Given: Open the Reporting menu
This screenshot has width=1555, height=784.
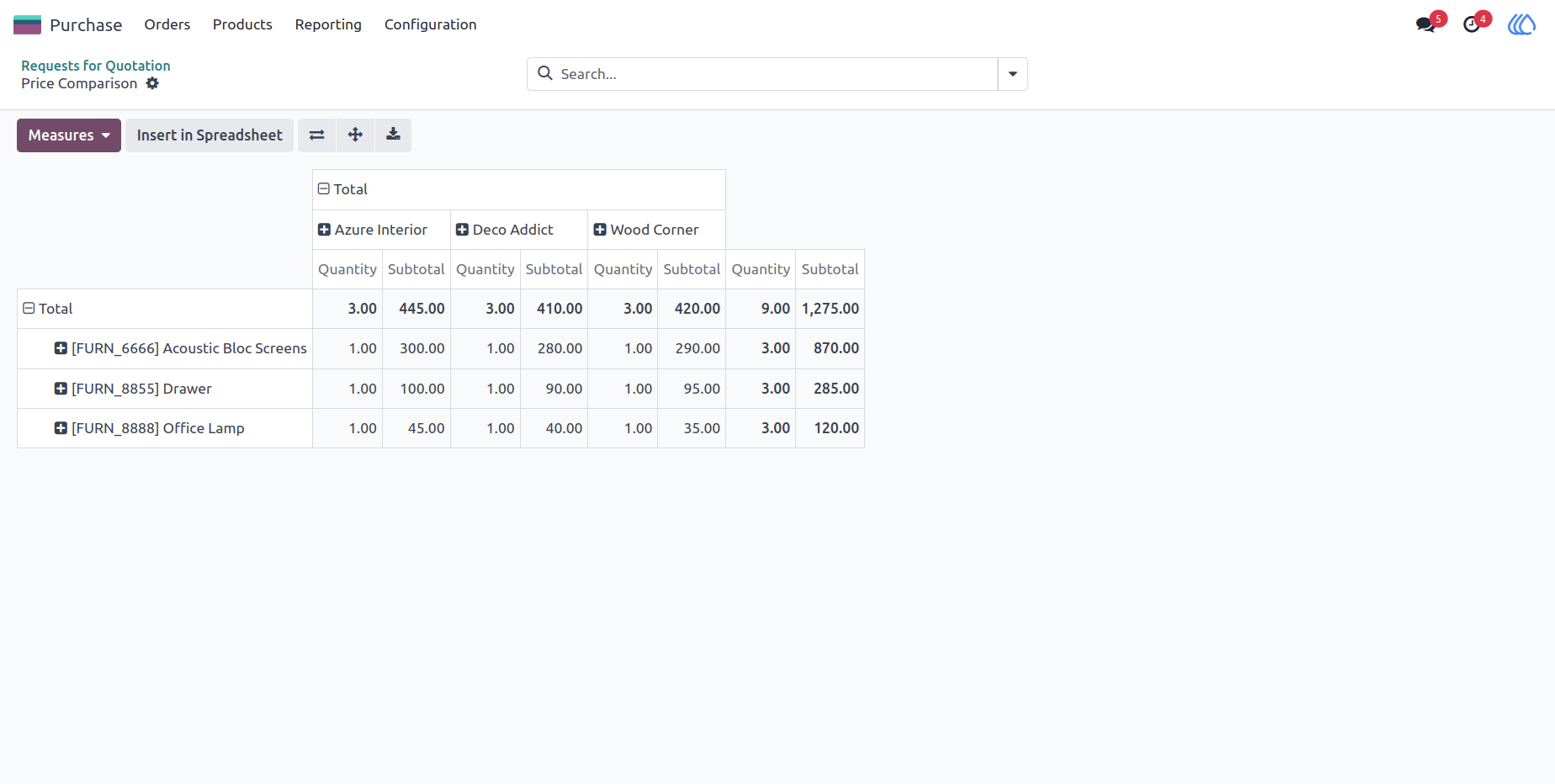Looking at the screenshot, I should (x=328, y=24).
